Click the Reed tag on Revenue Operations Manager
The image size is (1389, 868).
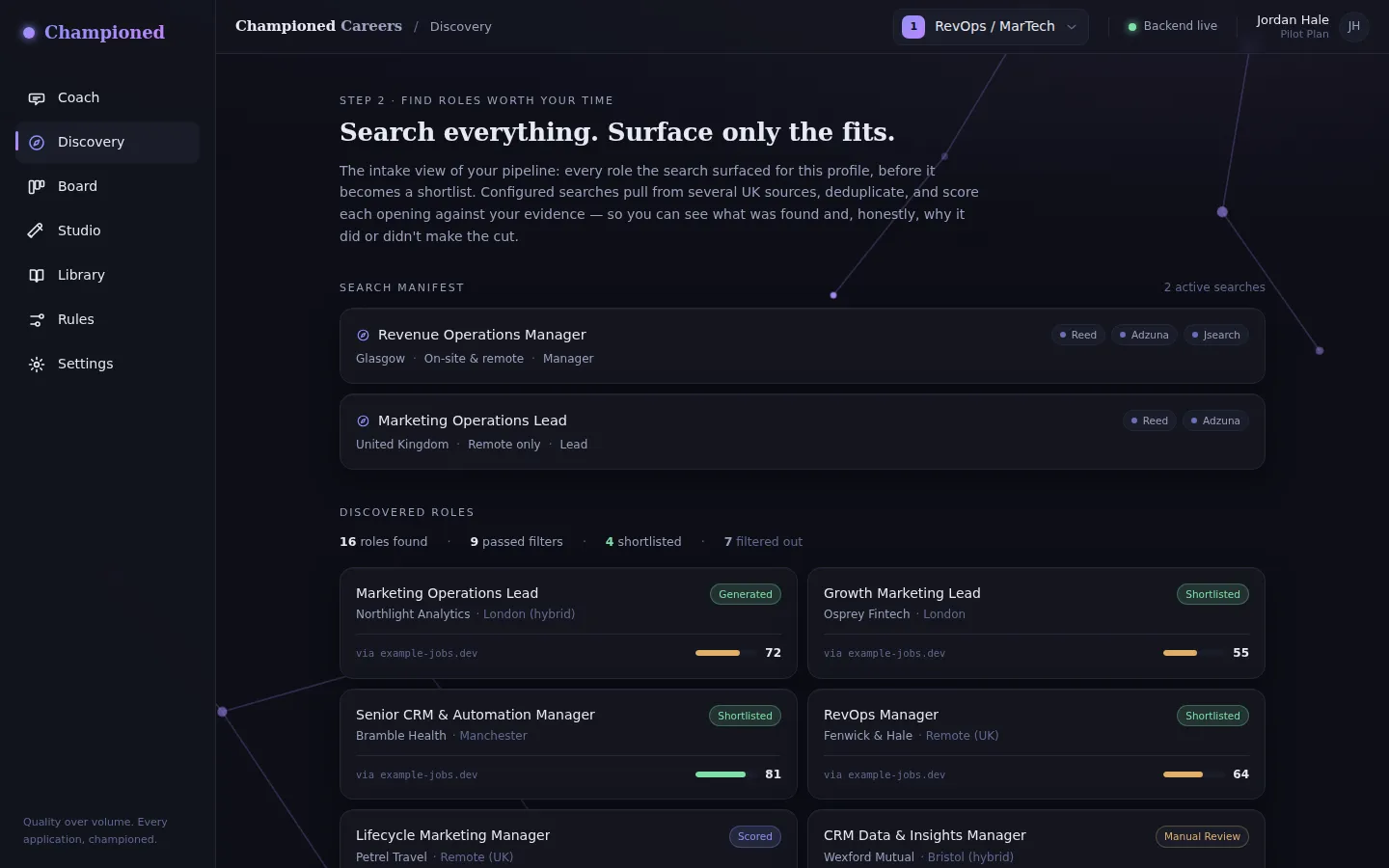[1078, 336]
